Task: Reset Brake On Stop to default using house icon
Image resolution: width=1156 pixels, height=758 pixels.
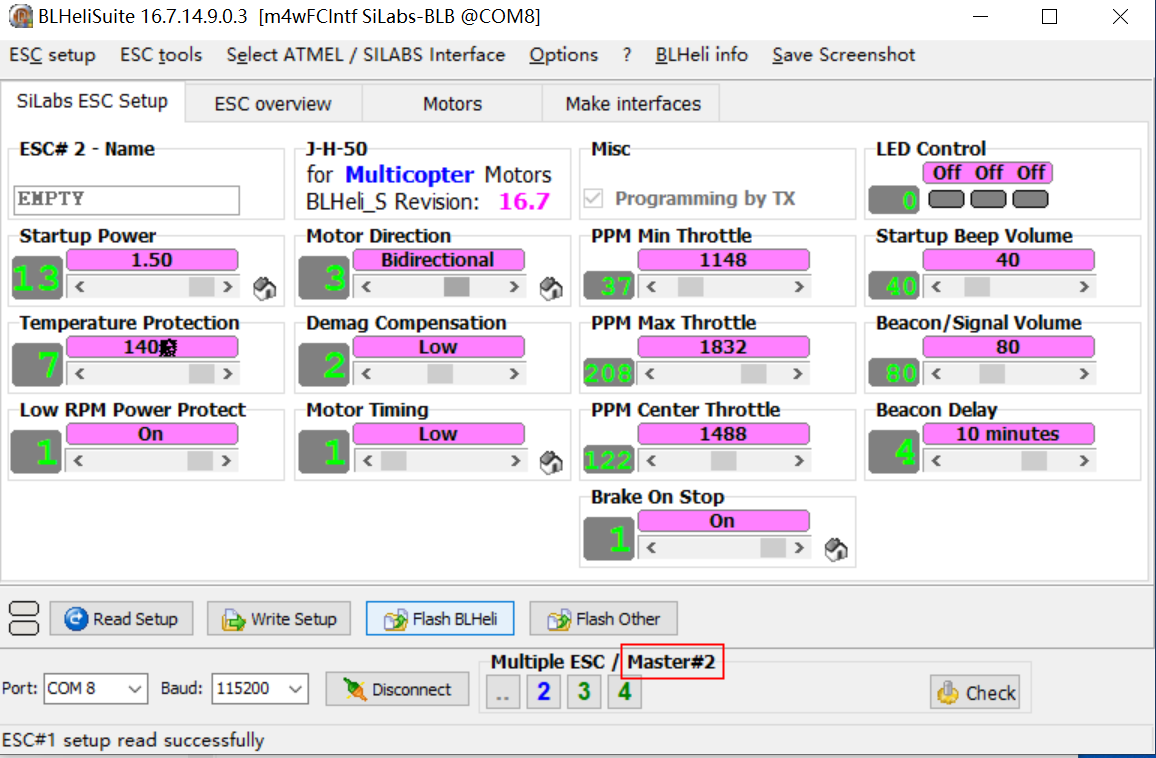Action: [835, 549]
